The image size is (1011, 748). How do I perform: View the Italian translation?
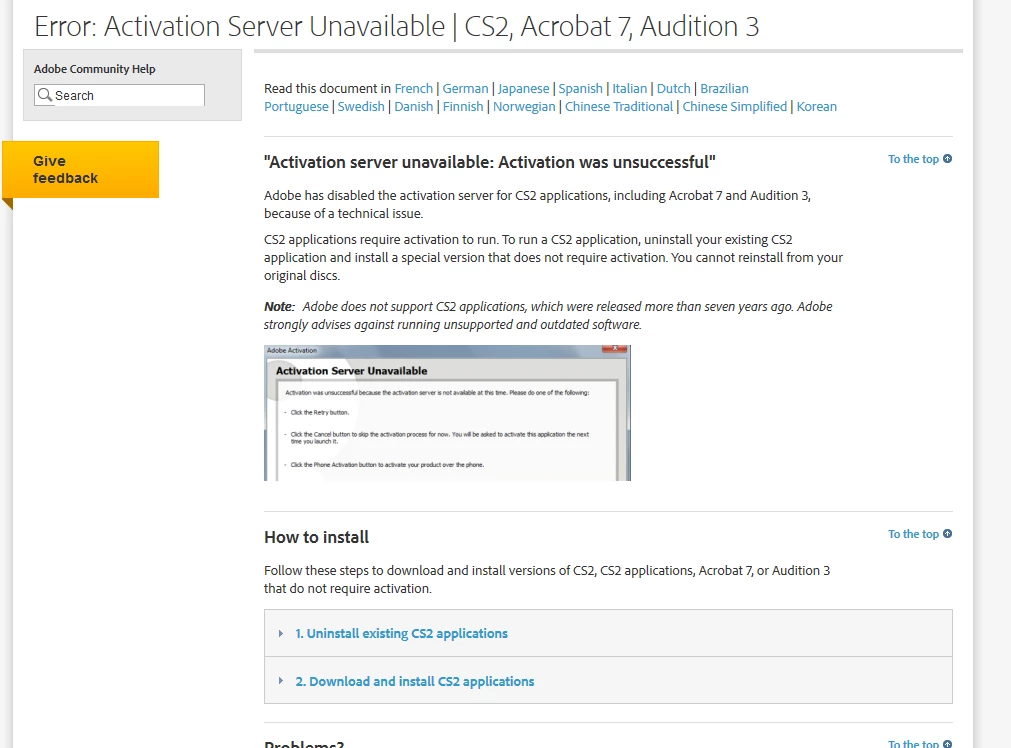629,88
